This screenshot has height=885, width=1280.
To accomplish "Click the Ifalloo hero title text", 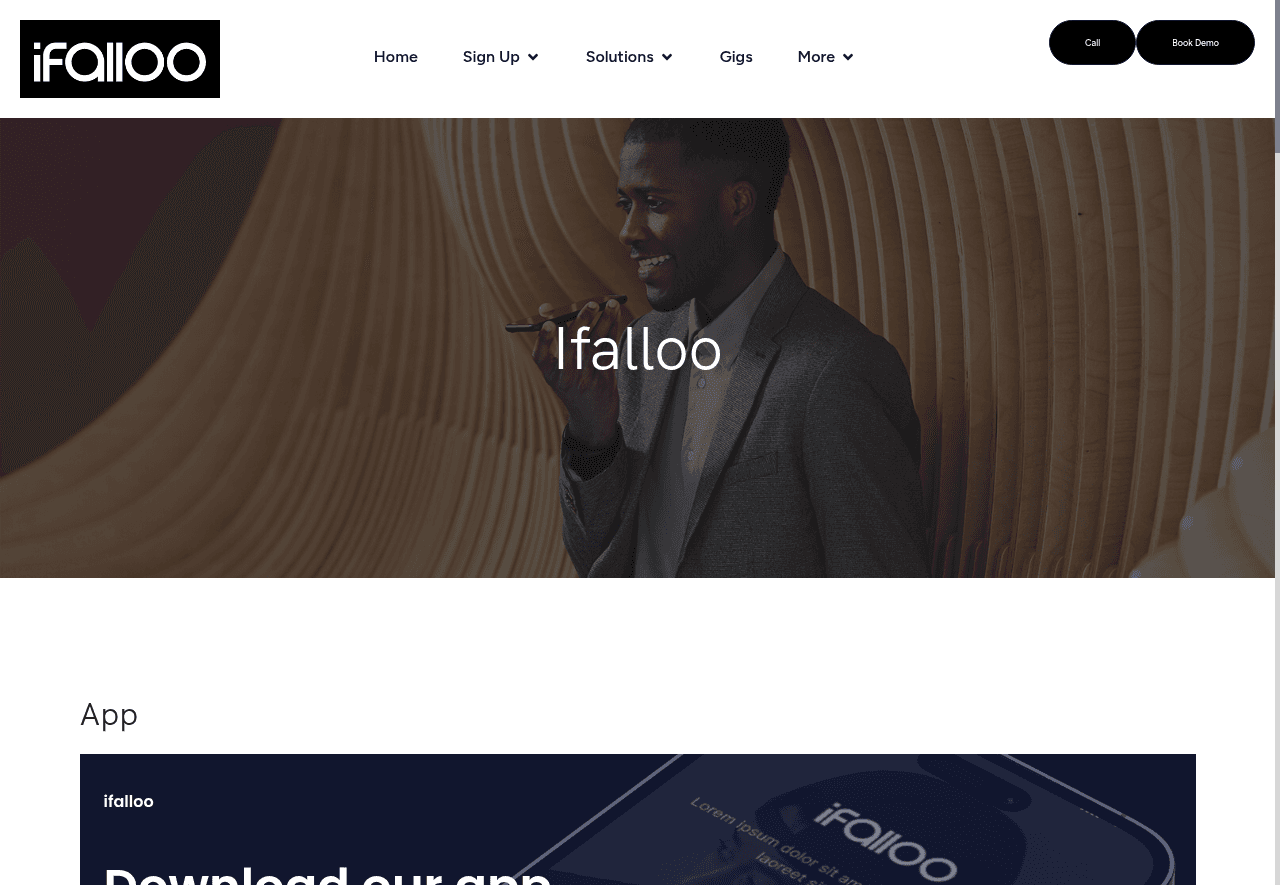I will [638, 349].
